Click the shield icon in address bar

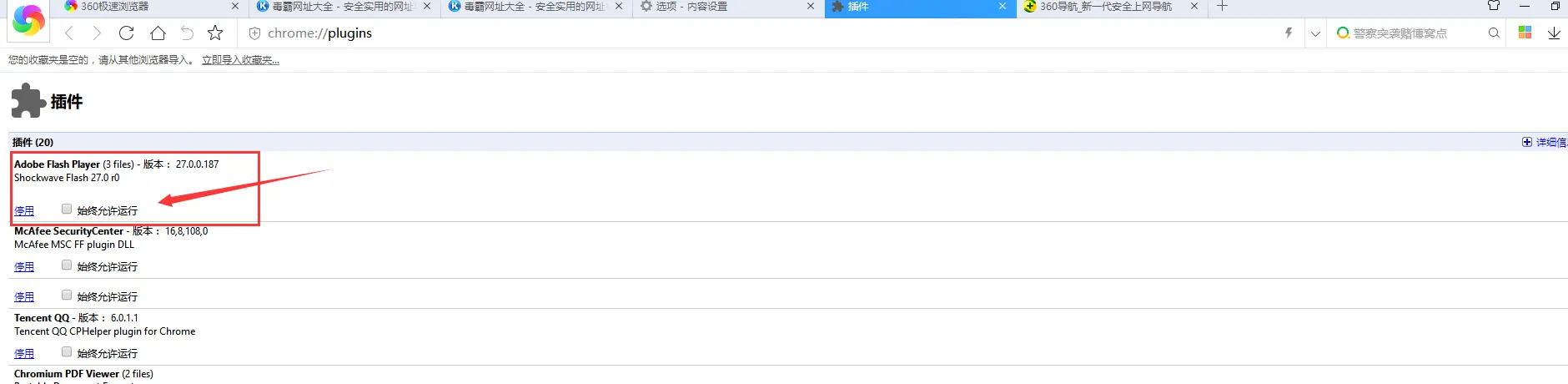point(254,33)
